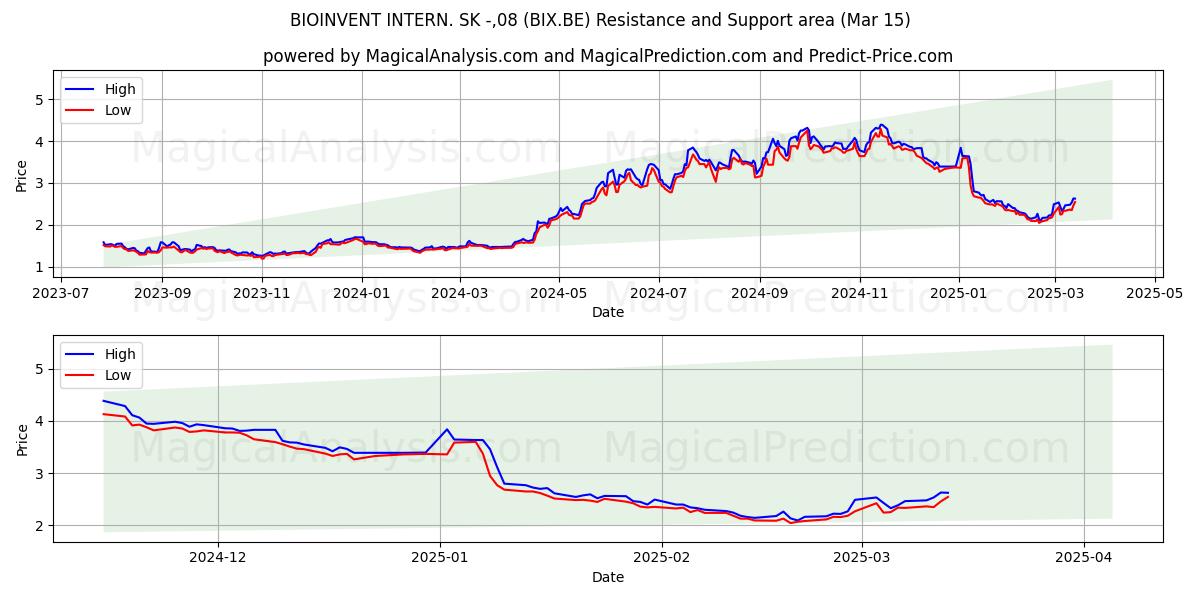Viewport: 1200px width, 600px height.
Task: Click the top chart 'Price' axis label
Action: click(22, 175)
